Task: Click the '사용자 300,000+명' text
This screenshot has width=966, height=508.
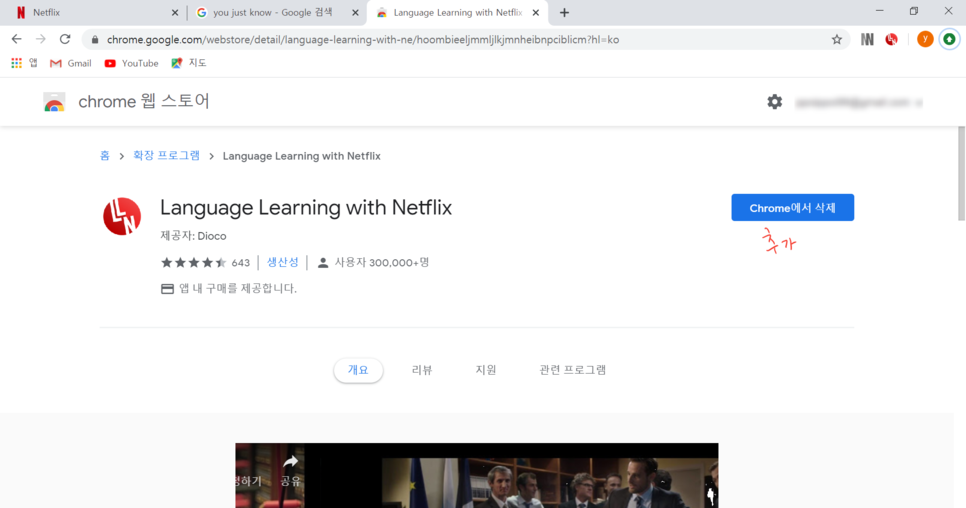Action: [x=381, y=262]
